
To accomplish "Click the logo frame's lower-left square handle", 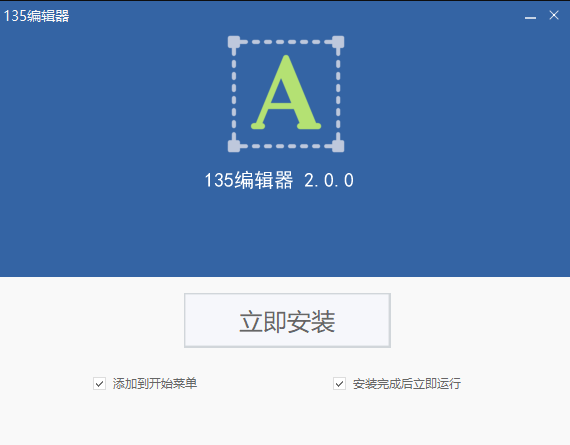I will 234,146.
